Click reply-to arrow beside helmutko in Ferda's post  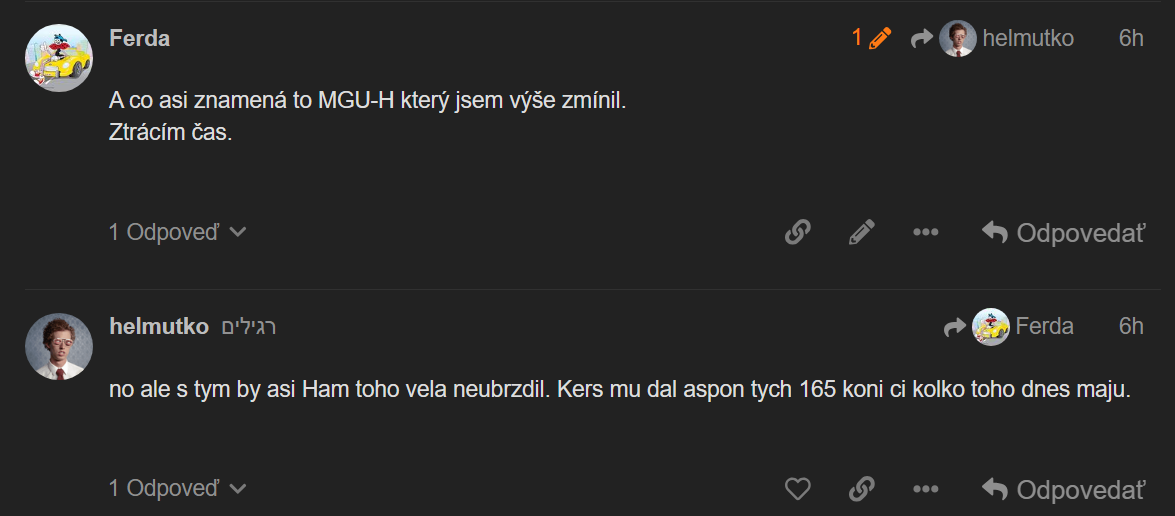tap(921, 39)
